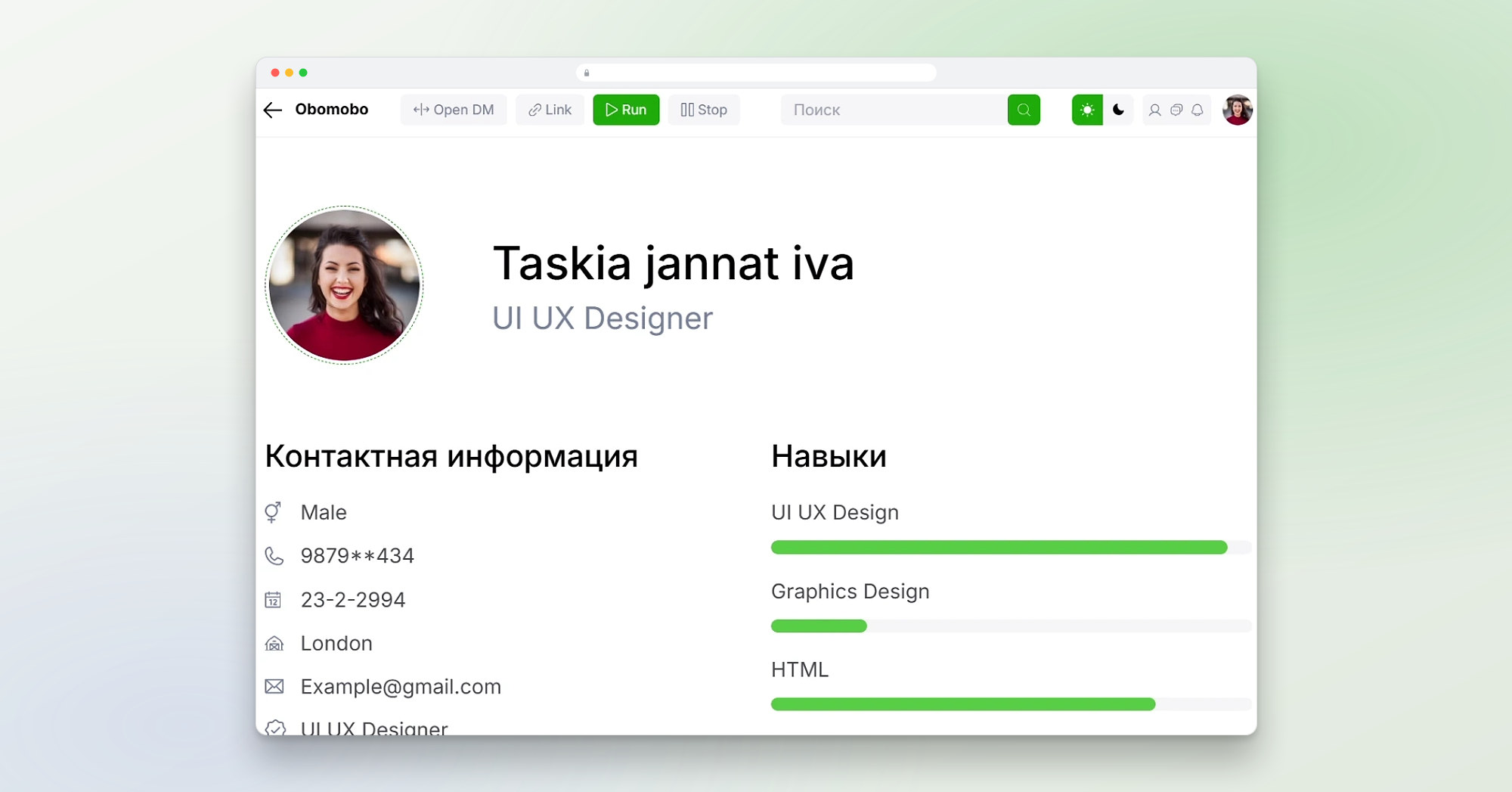The height and width of the screenshot is (792, 1512).
Task: Click the Навыки heading
Action: (x=829, y=457)
